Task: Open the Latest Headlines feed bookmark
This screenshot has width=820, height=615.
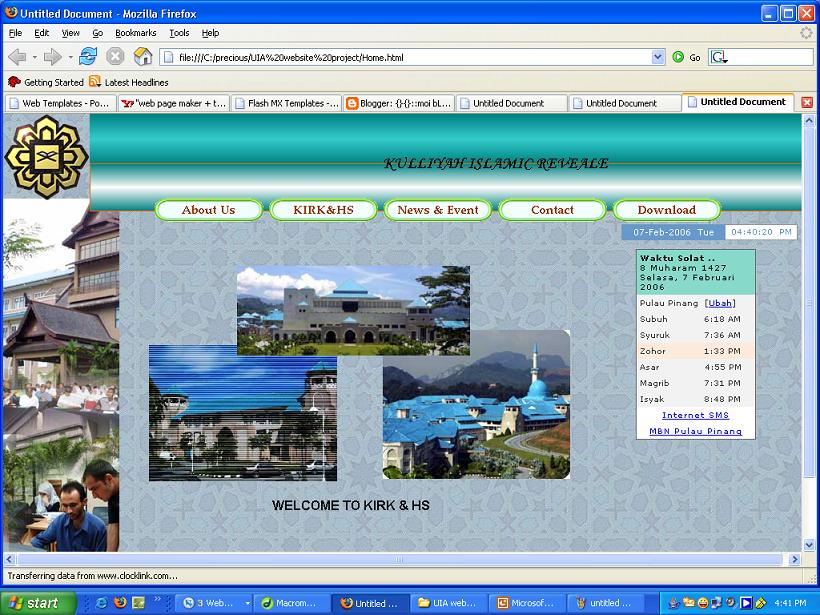Action: click(x=129, y=82)
